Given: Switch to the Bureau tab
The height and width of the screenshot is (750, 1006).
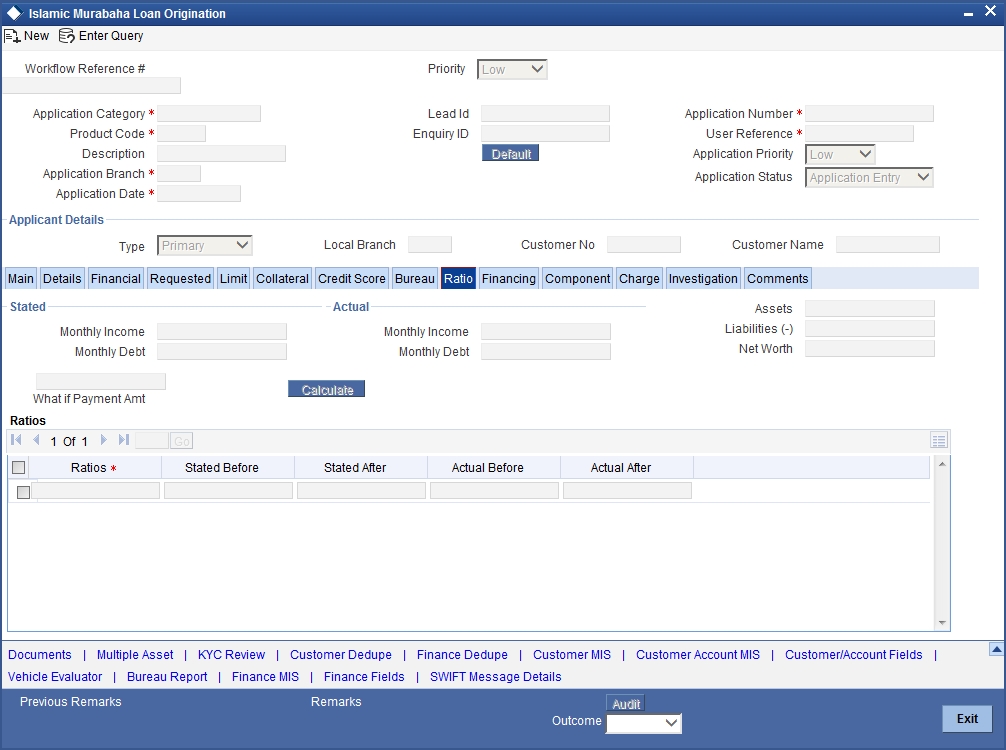Looking at the screenshot, I should (414, 278).
